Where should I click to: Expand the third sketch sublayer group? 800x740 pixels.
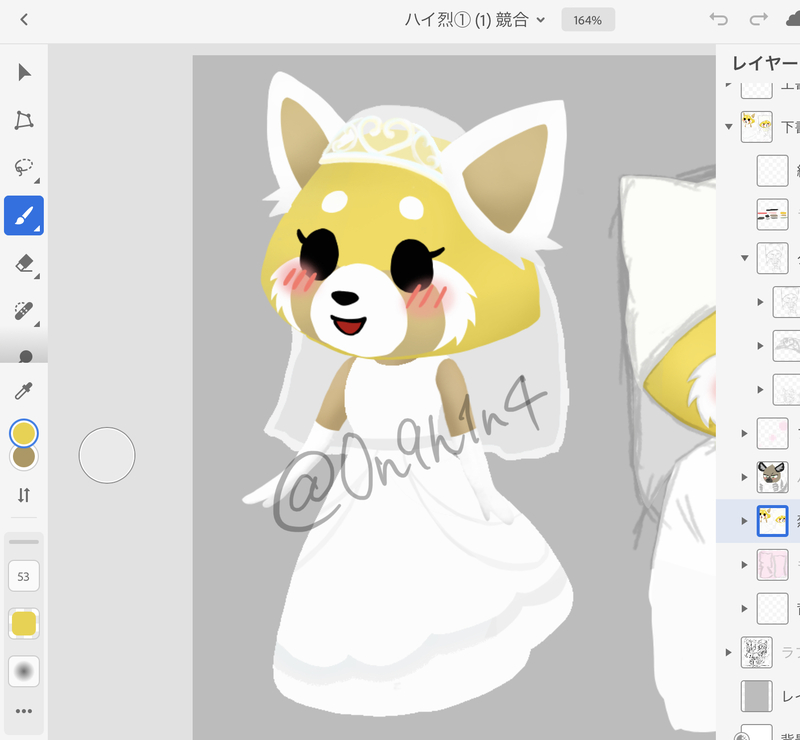pos(760,390)
